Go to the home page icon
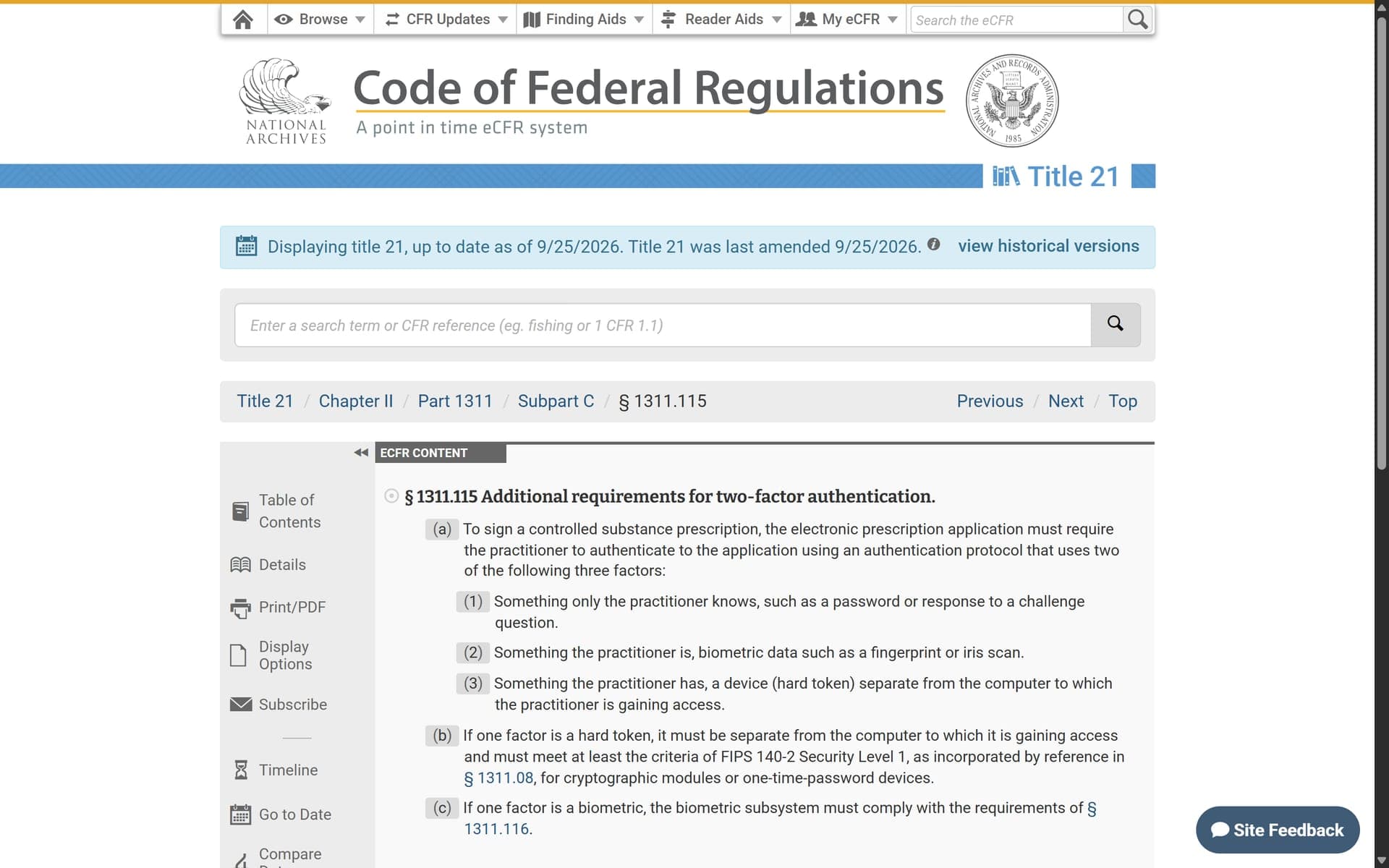 coord(243,20)
